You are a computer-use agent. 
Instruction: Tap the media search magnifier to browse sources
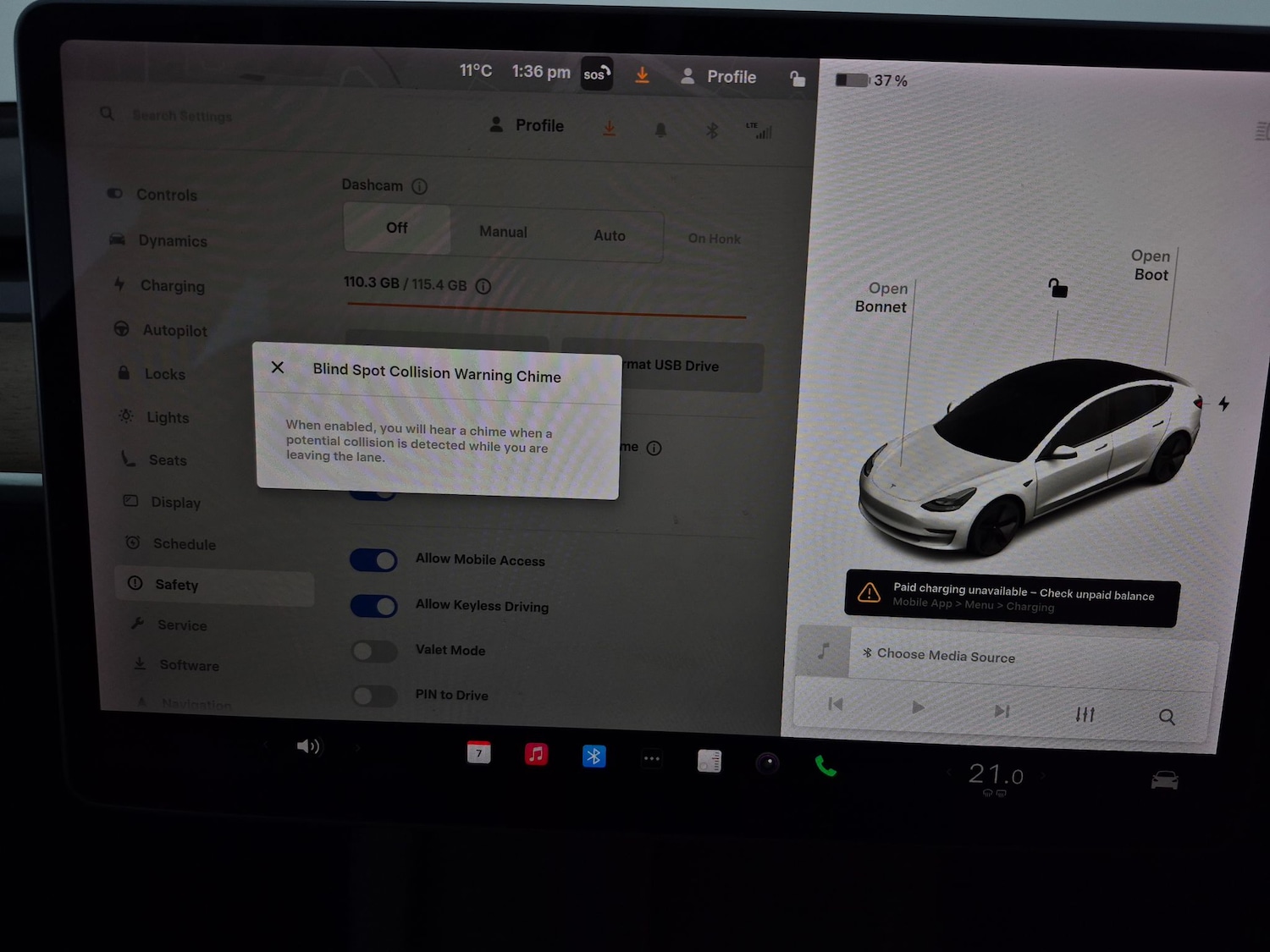pos(1168,717)
